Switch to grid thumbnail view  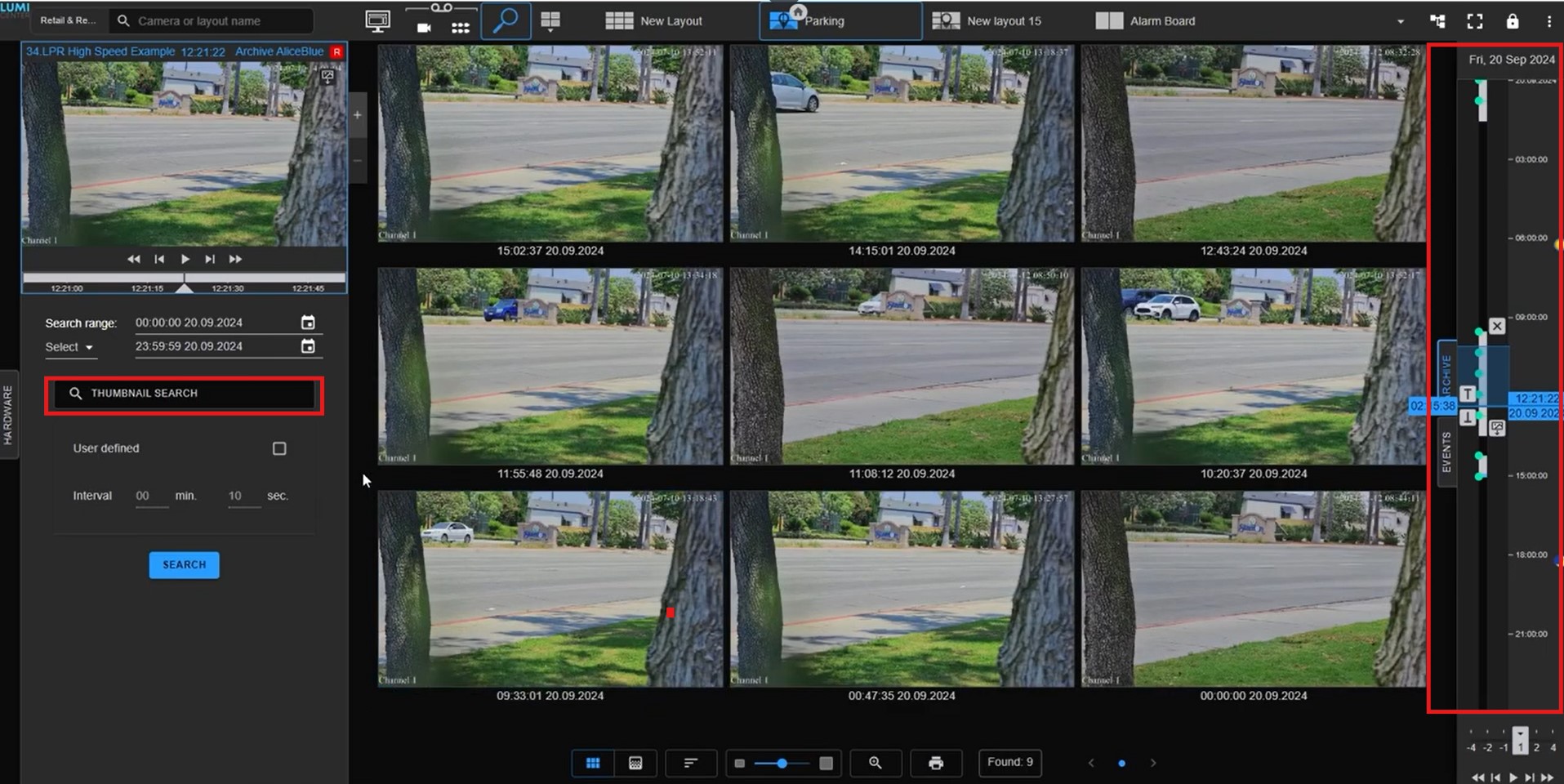click(x=593, y=763)
